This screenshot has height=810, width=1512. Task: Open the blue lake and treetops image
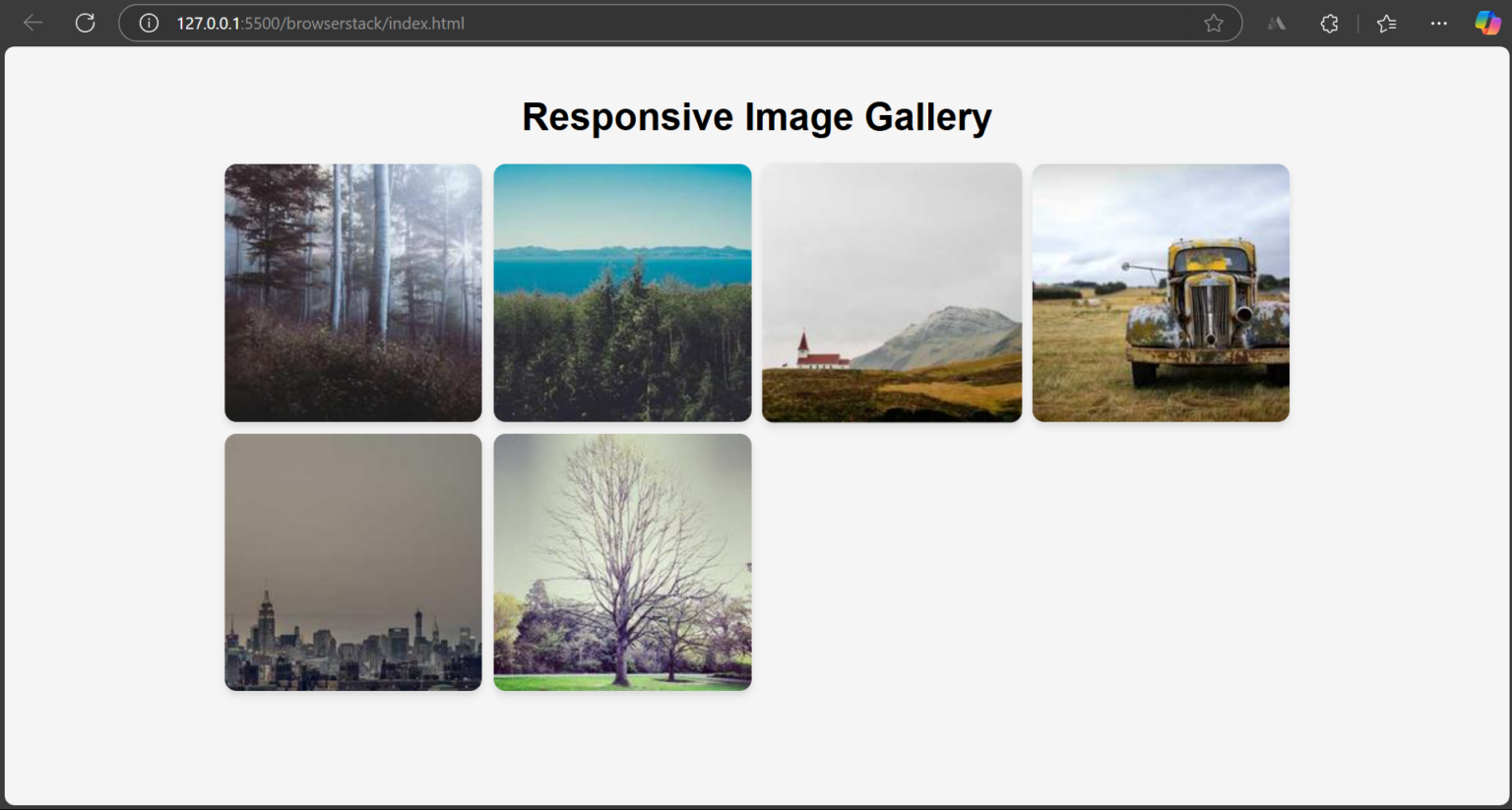coord(622,292)
